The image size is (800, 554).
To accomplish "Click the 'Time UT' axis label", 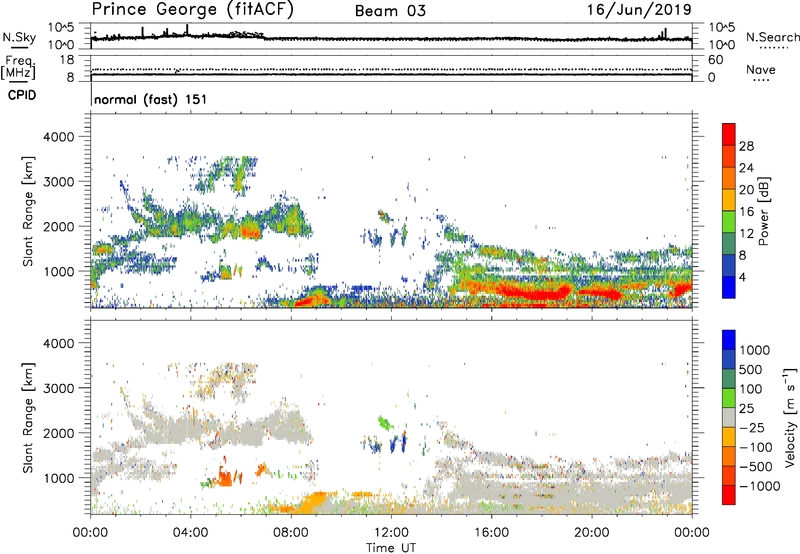I will pyautogui.click(x=391, y=548).
